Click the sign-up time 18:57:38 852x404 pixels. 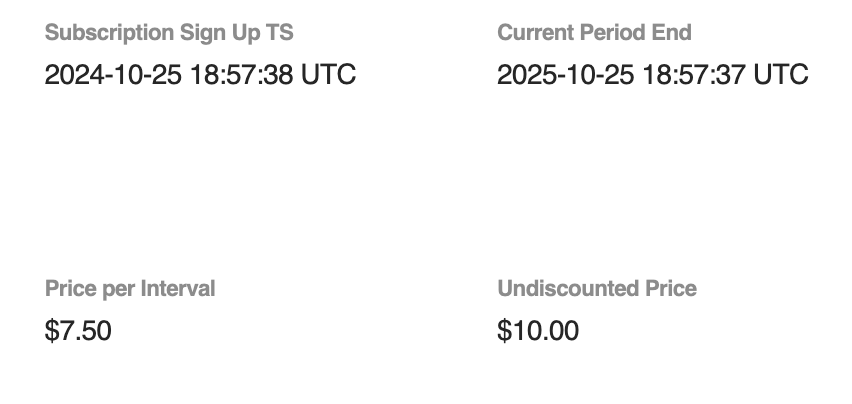tap(241, 75)
